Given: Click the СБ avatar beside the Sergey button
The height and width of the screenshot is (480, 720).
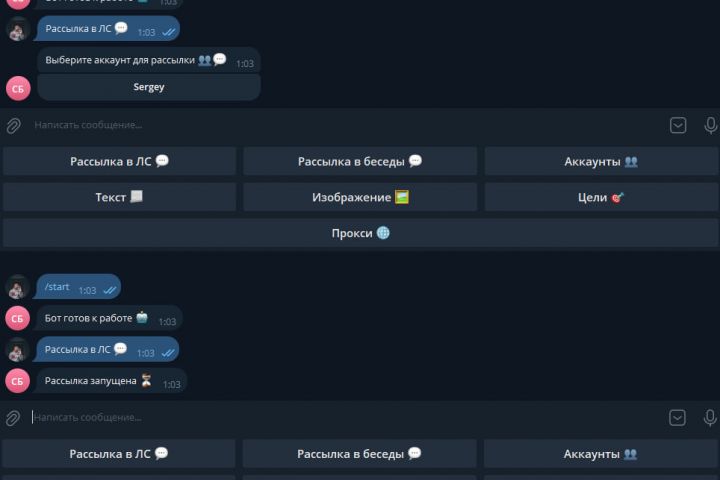Looking at the screenshot, I should coord(18,88).
